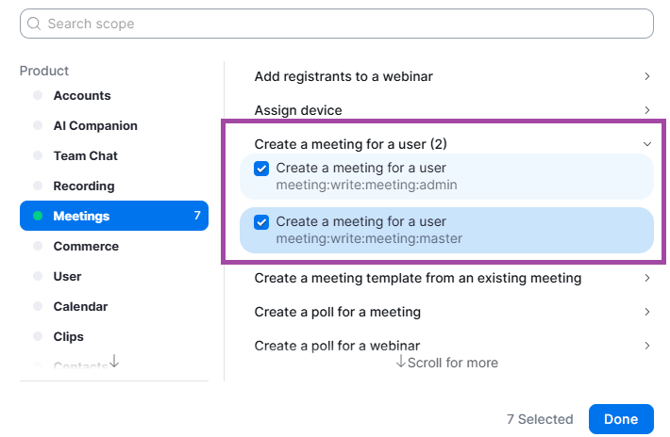Select the Calendar product category
The width and height of the screenshot is (670, 437).
[80, 306]
